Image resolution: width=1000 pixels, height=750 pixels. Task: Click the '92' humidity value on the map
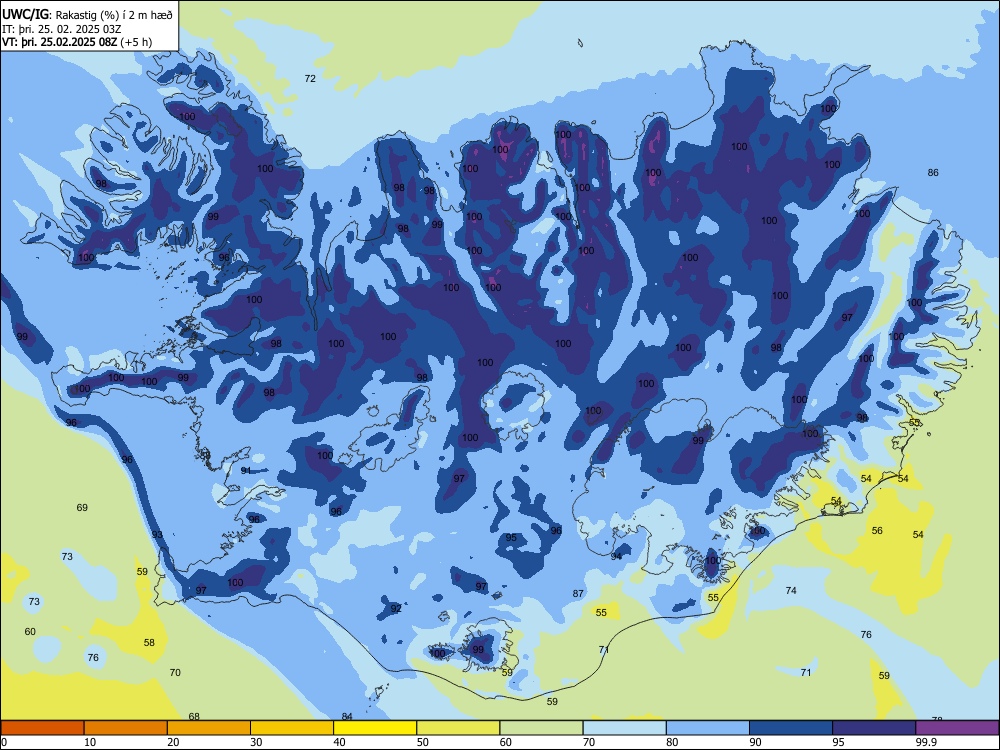click(x=396, y=608)
